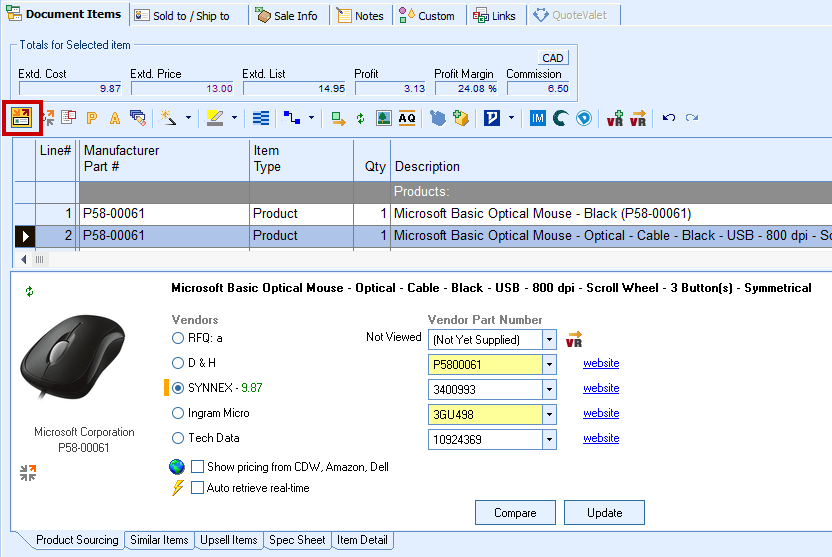Click the yellow box with plus icon
Viewport: 832px width, 557px height.
click(461, 118)
